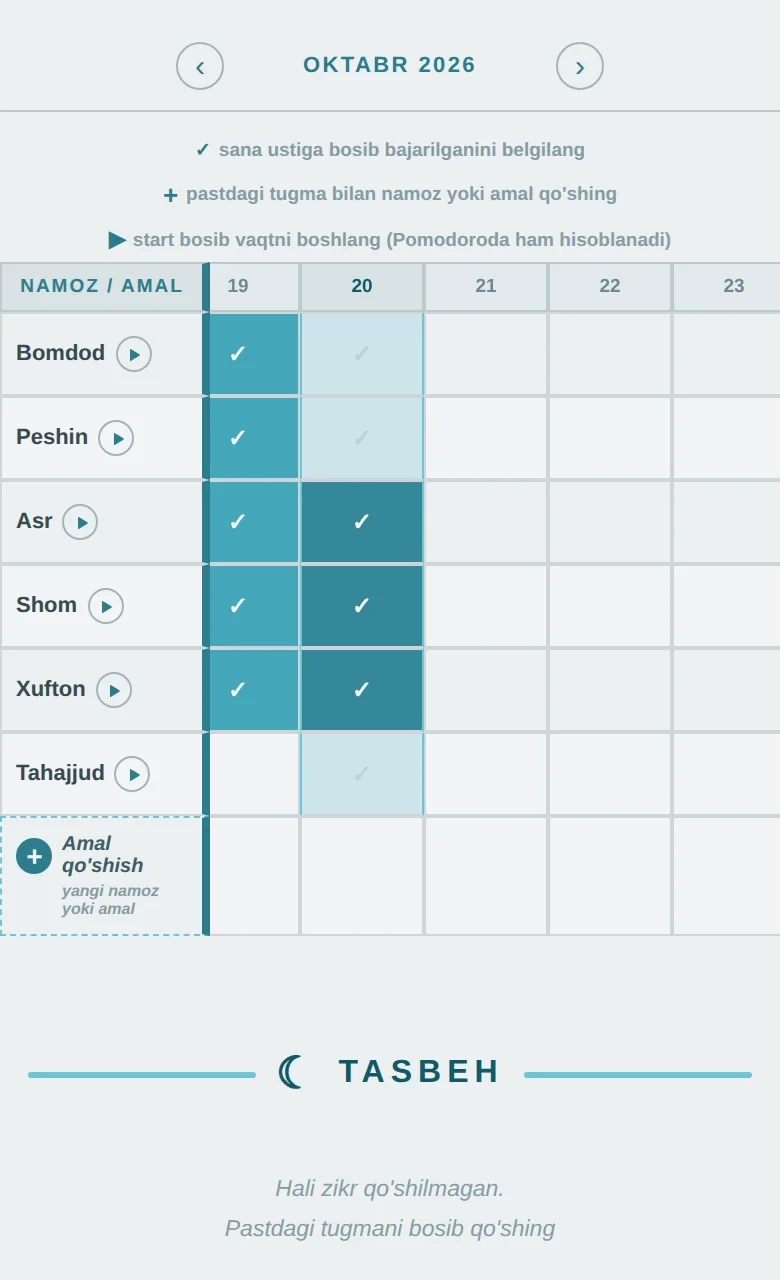Uncheck Bomdod for day 19
Image resolution: width=780 pixels, height=1280 pixels.
click(x=252, y=354)
